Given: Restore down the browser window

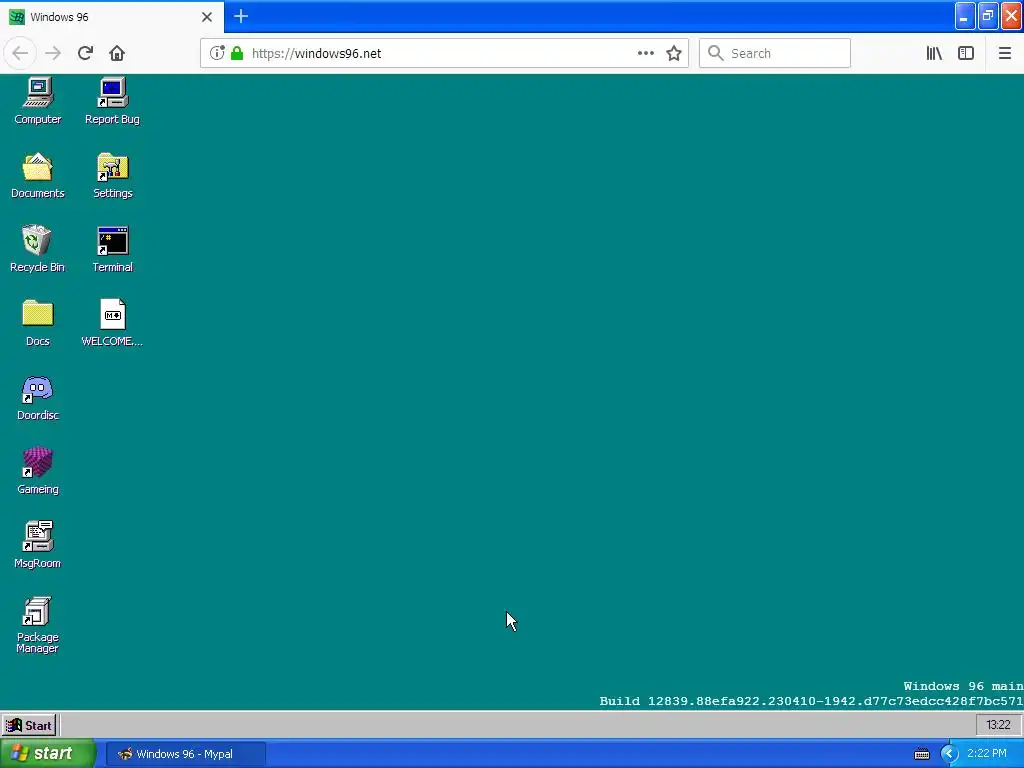Looking at the screenshot, I should coord(988,16).
